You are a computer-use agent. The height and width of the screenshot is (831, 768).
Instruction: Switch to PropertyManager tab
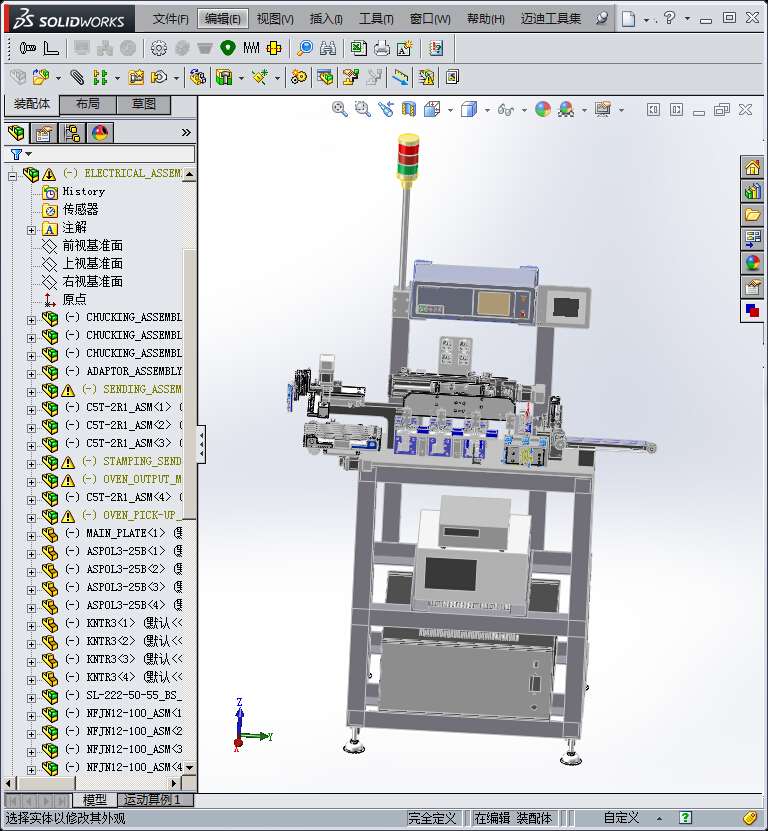pos(43,132)
